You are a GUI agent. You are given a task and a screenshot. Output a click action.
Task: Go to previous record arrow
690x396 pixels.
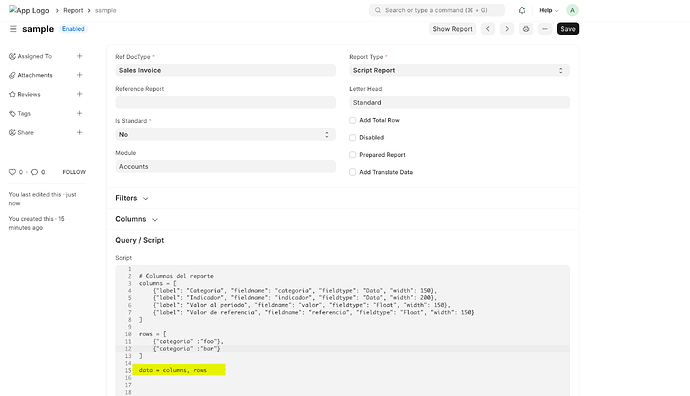[488, 29]
